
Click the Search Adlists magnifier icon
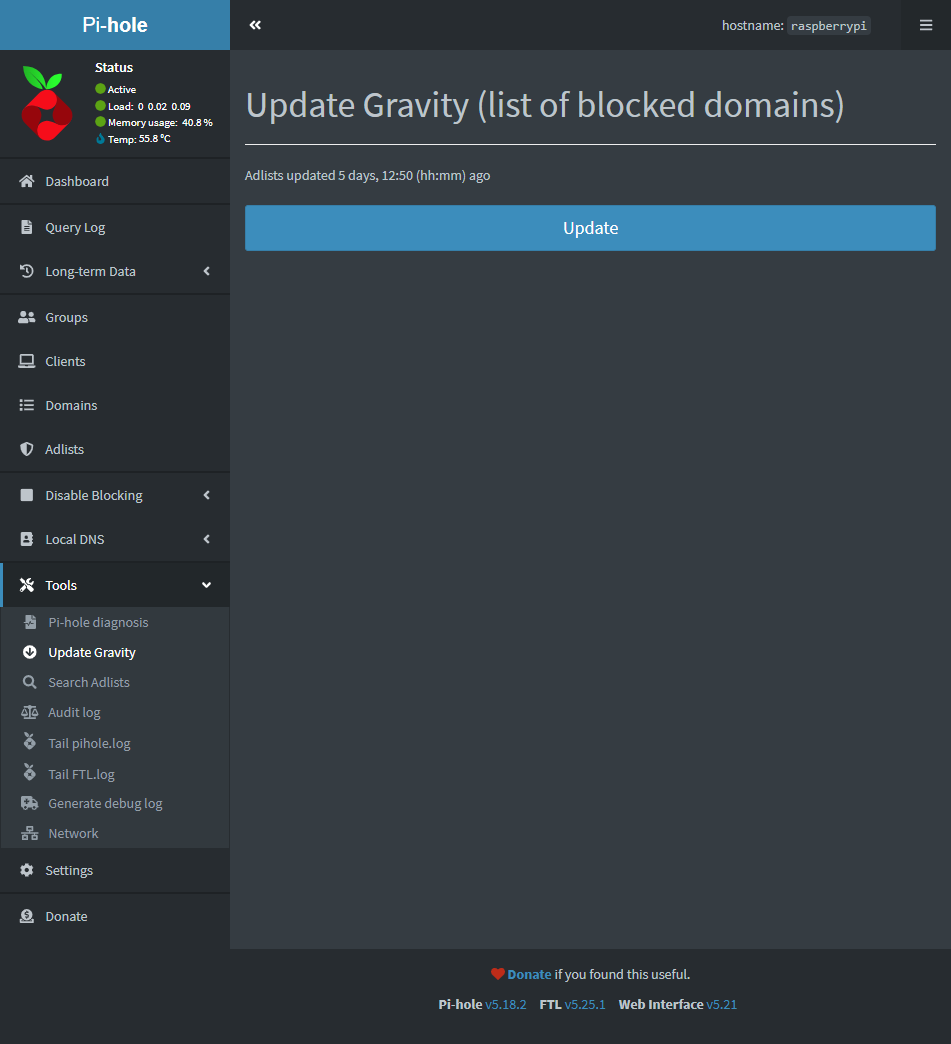(30, 682)
